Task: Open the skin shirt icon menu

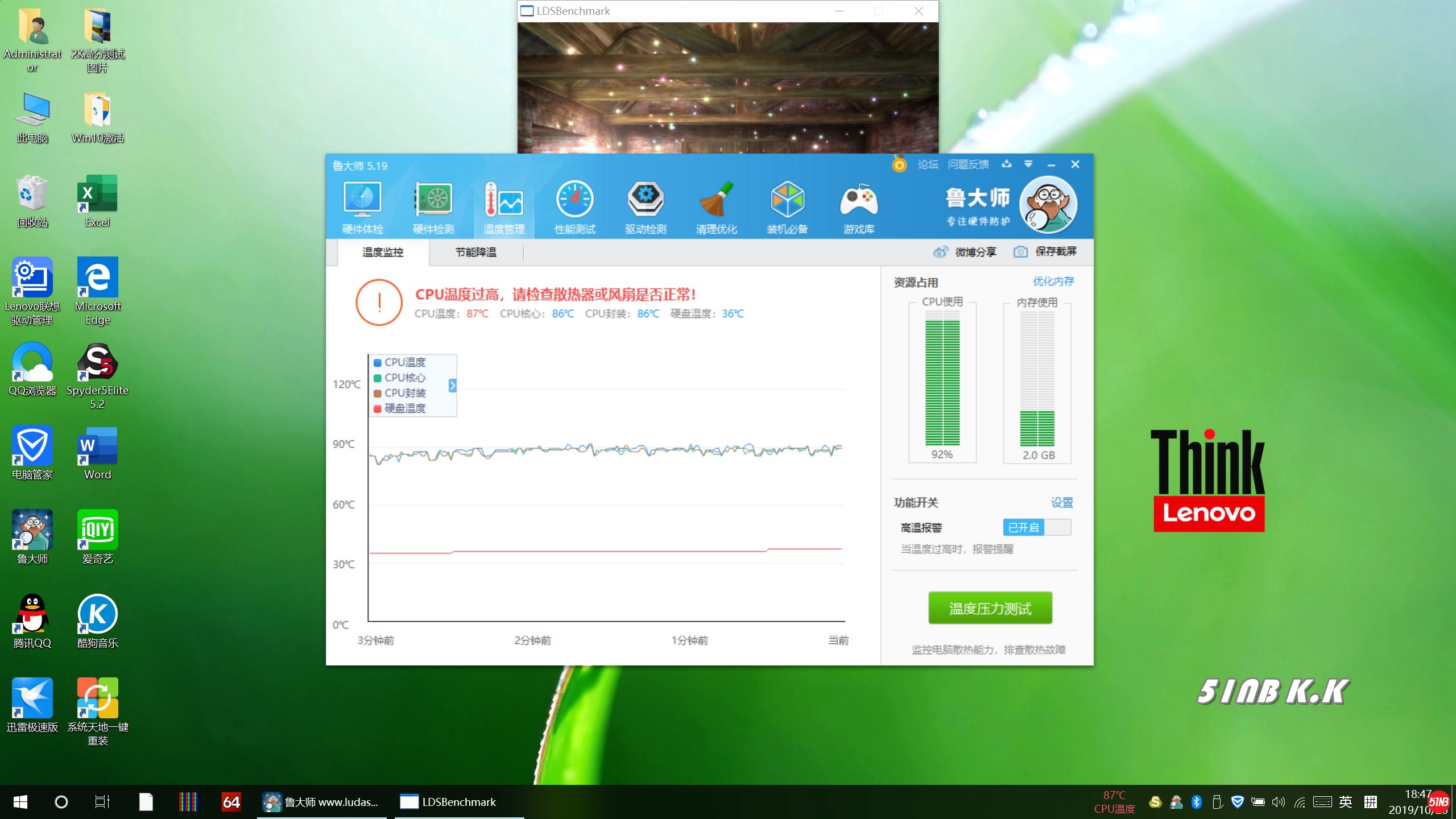Action: (x=1007, y=164)
